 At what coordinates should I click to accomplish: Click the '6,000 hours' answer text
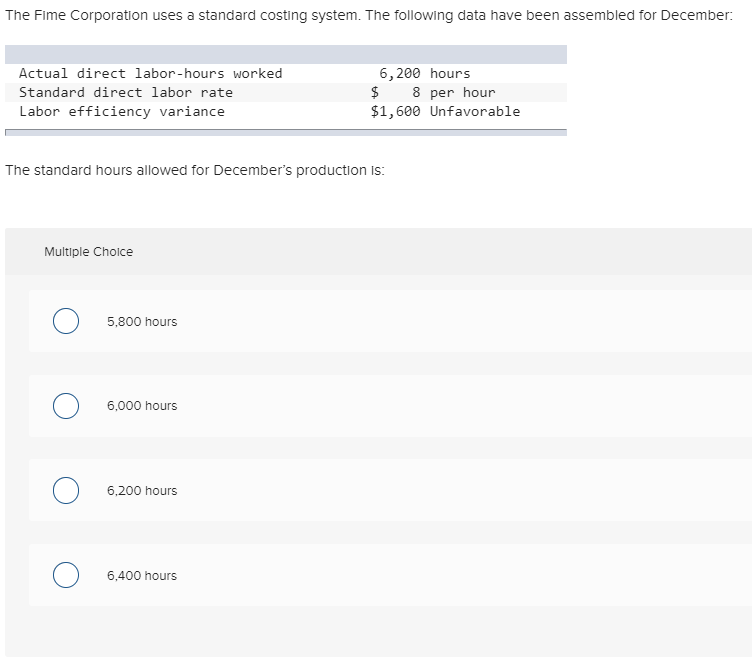pos(142,406)
